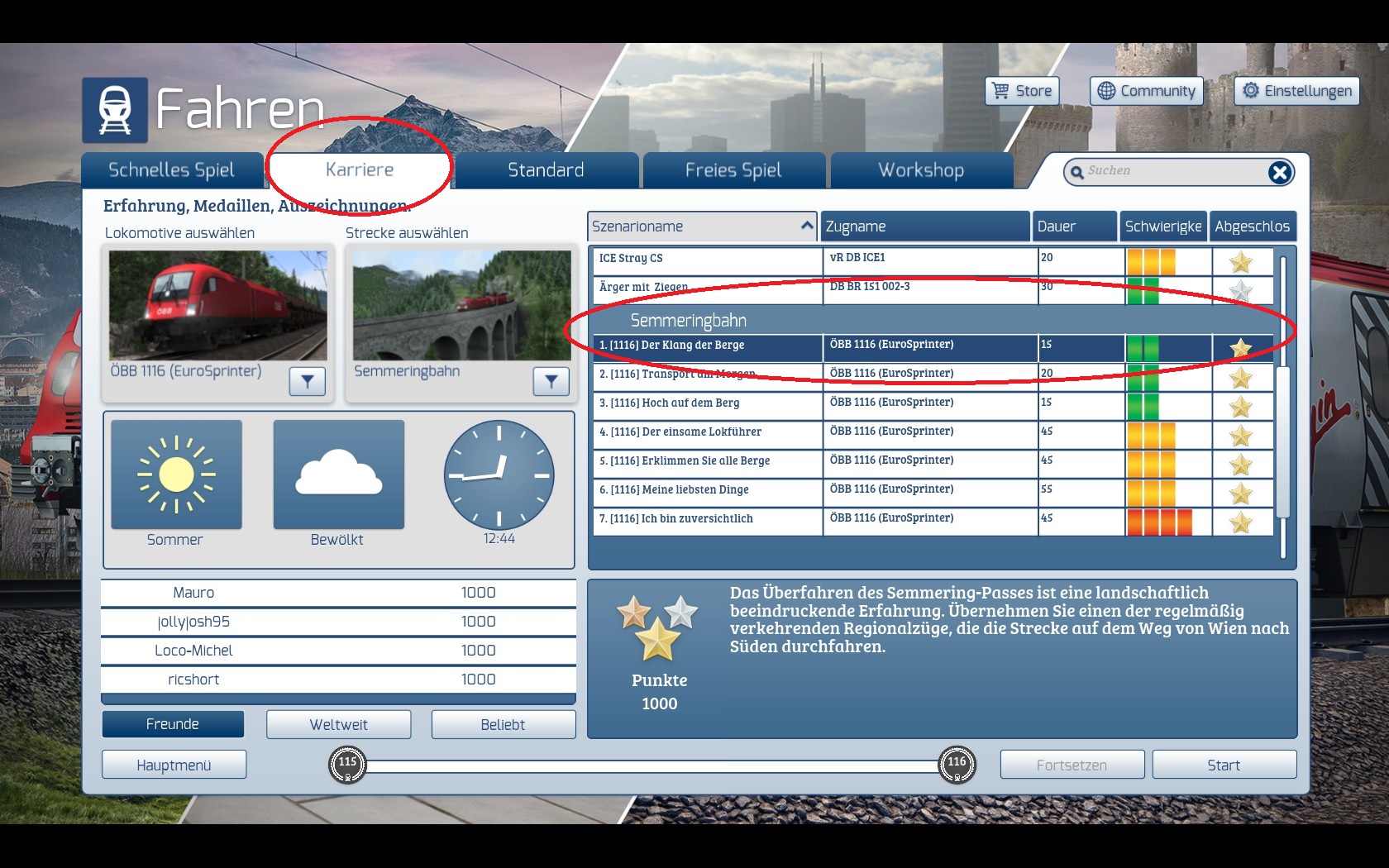Select scenario Hoch auf dem Berg
Viewport: 1389px width, 868px height.
[933, 406]
